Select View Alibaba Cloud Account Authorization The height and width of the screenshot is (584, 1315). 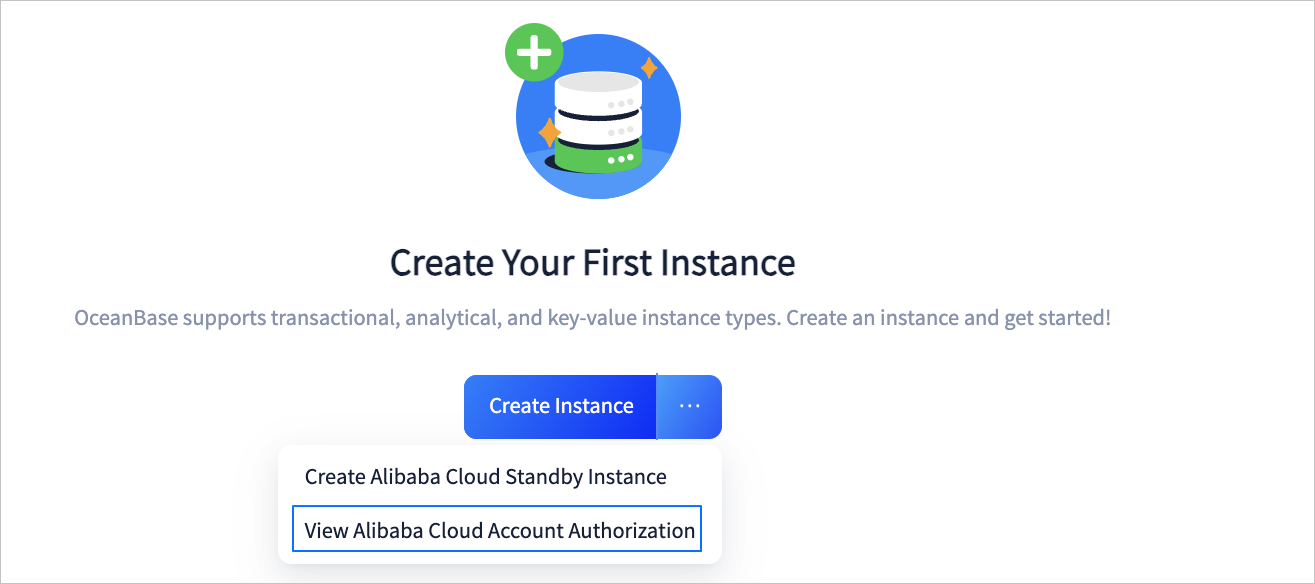click(499, 530)
